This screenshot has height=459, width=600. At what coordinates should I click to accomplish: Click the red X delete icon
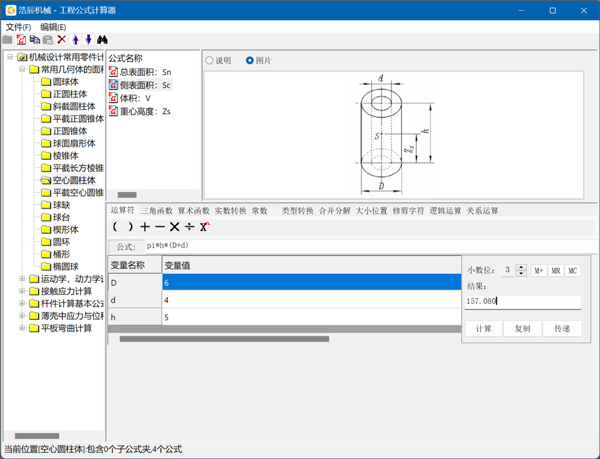[62, 39]
